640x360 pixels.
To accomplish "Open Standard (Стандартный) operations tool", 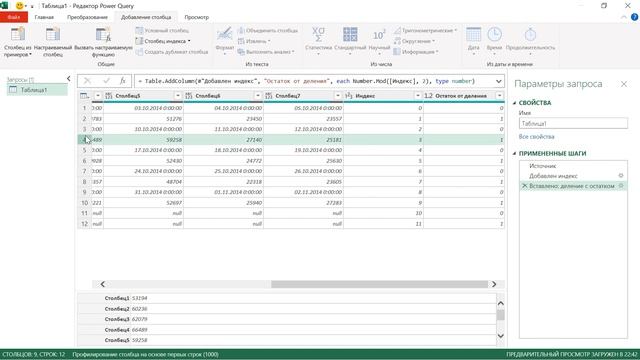I will (x=350, y=41).
